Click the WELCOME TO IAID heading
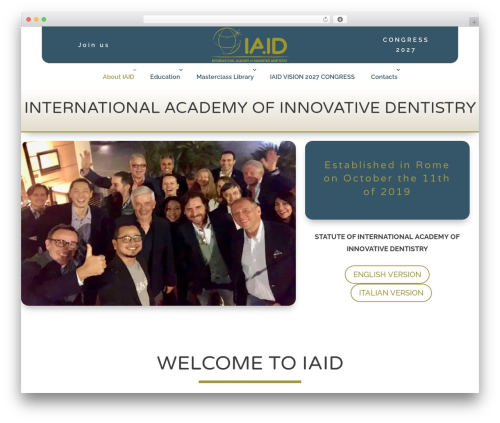 [250, 363]
